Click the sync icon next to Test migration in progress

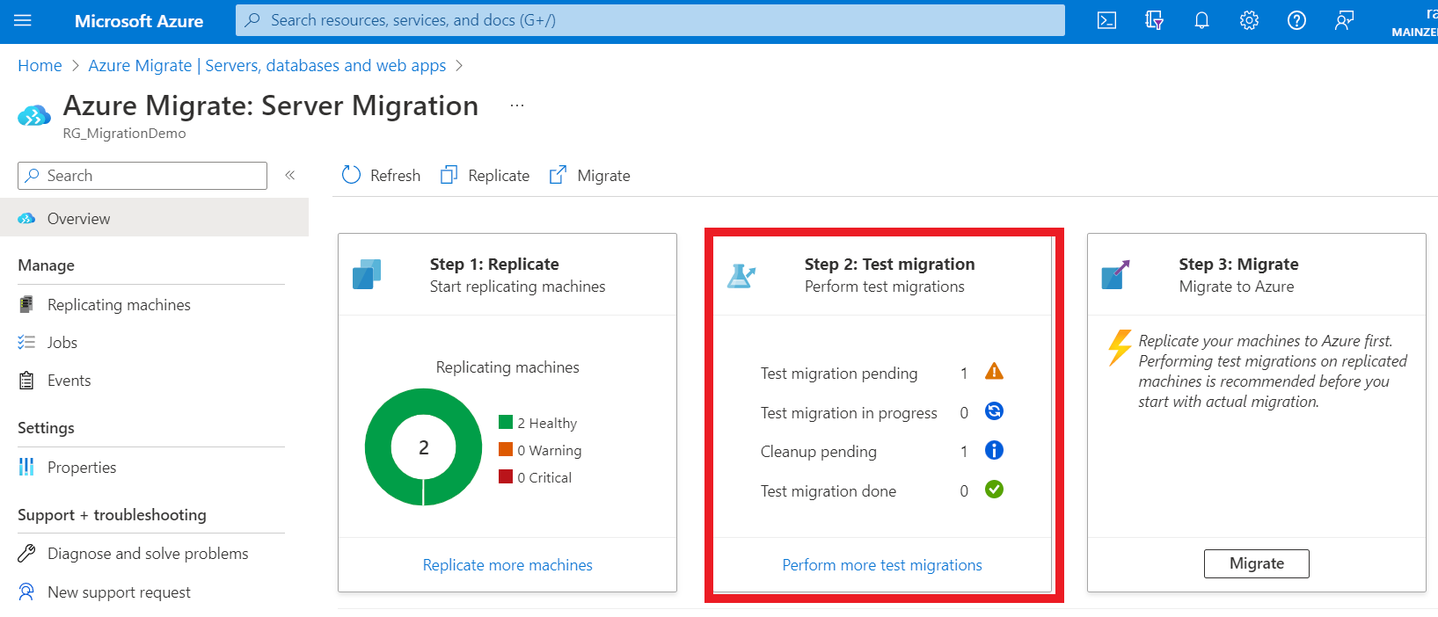pos(994,411)
